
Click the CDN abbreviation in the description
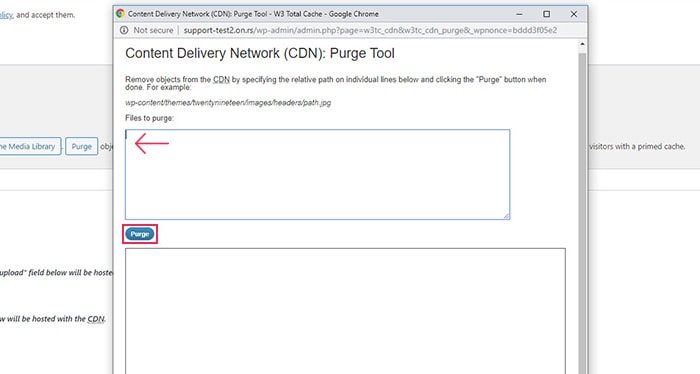coord(221,79)
